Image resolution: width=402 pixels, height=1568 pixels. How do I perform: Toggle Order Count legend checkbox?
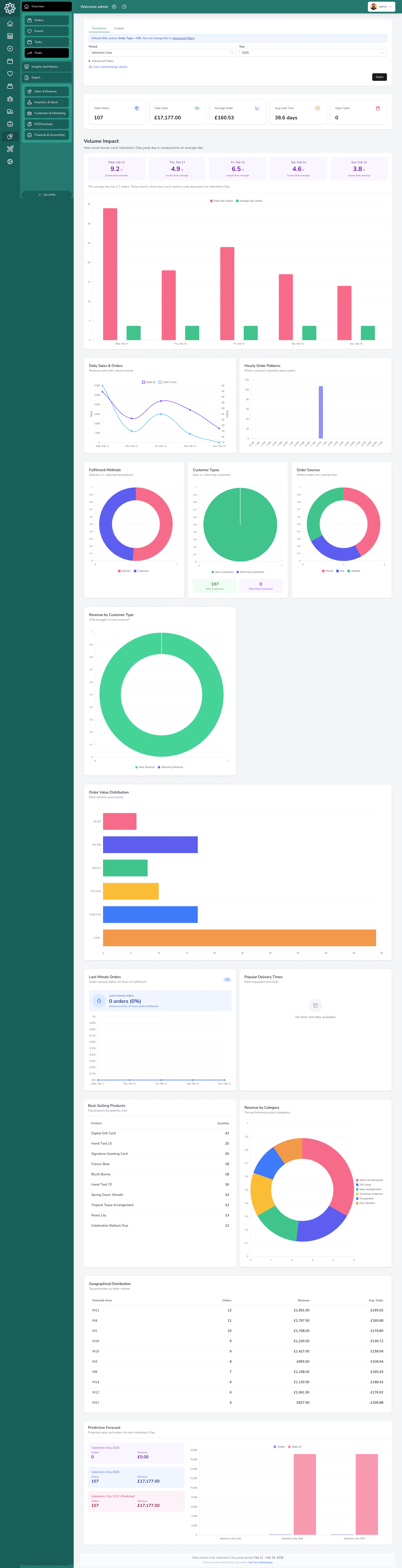point(160,382)
